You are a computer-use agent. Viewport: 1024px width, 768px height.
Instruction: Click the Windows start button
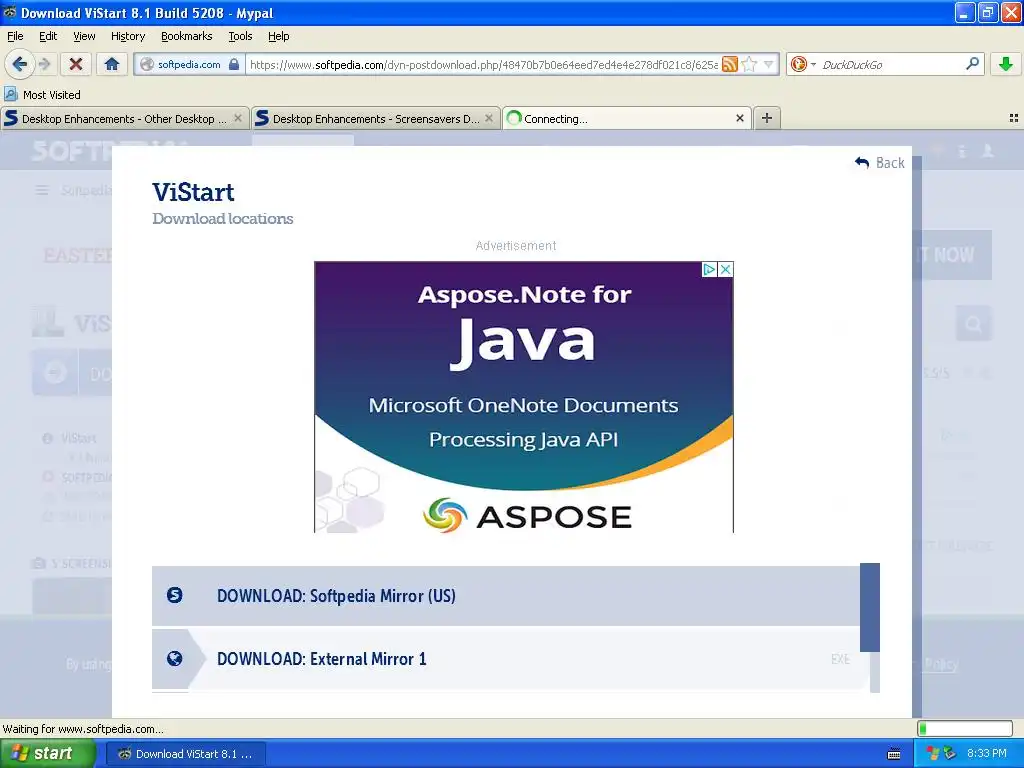(47, 753)
